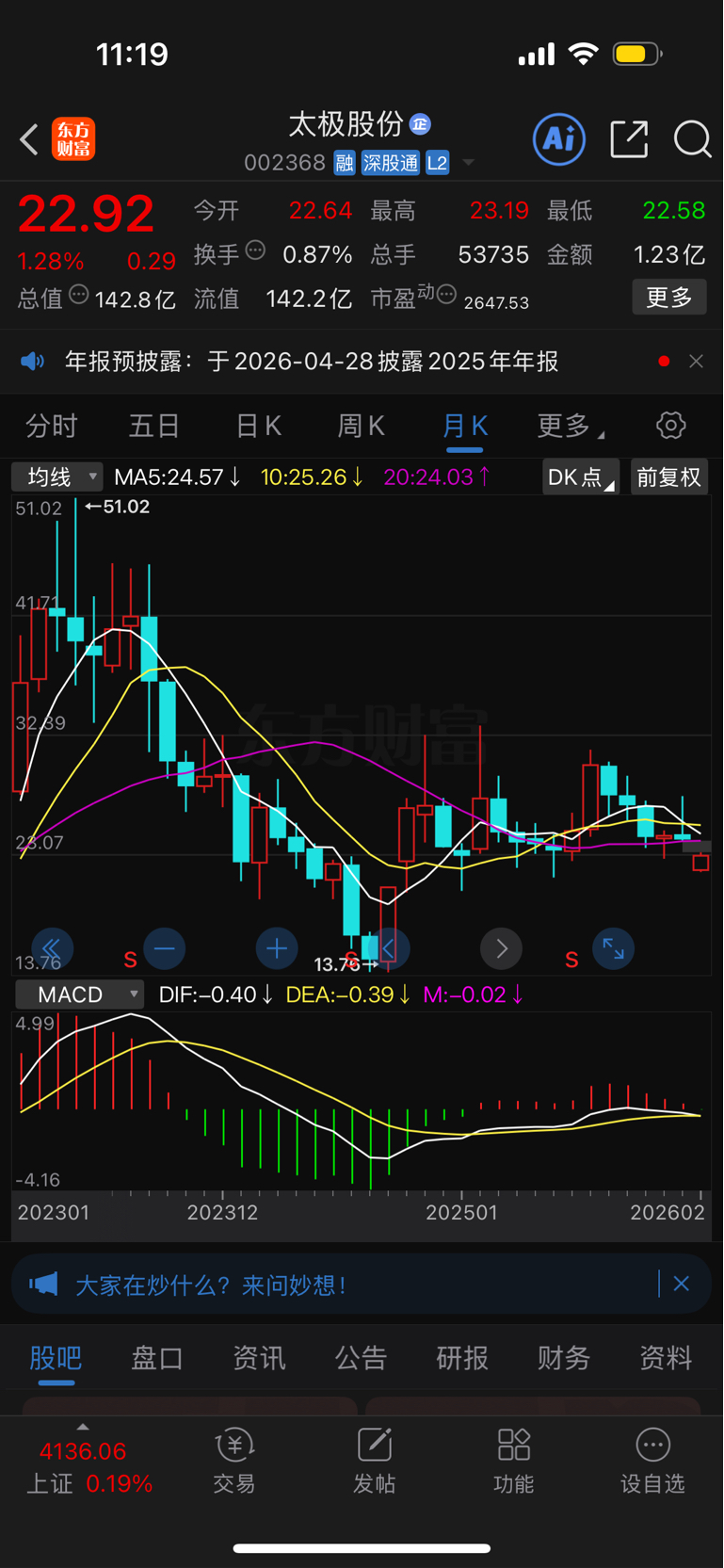Switch to 五日 chart tab
The image size is (724, 1568).
[x=154, y=427]
